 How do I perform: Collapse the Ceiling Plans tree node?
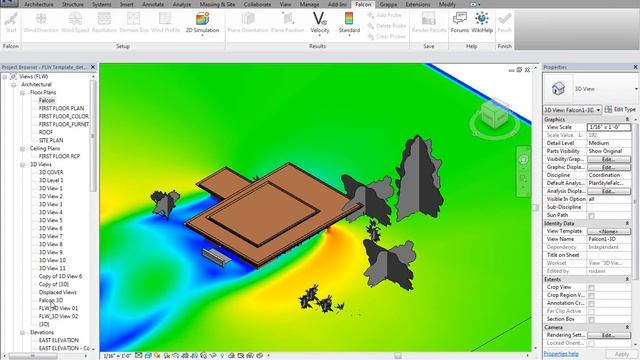coord(22,149)
